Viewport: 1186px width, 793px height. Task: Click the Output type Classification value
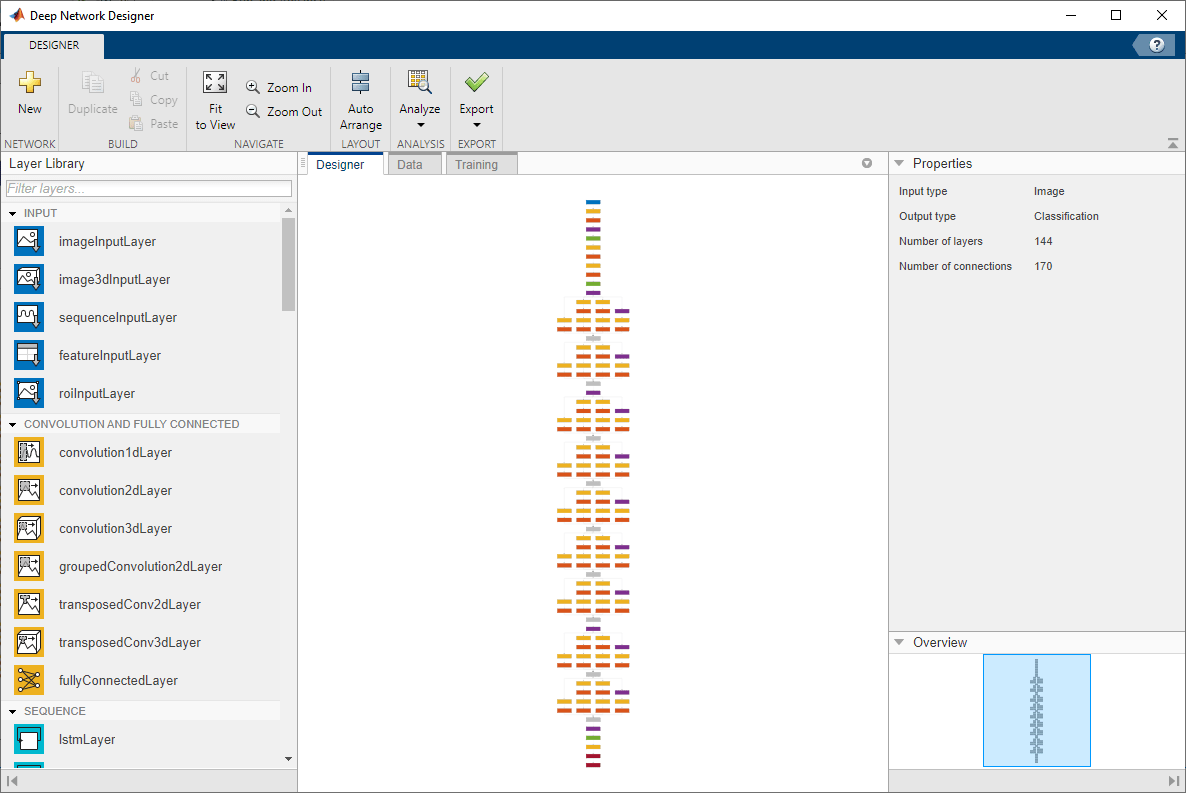[x=1066, y=216]
